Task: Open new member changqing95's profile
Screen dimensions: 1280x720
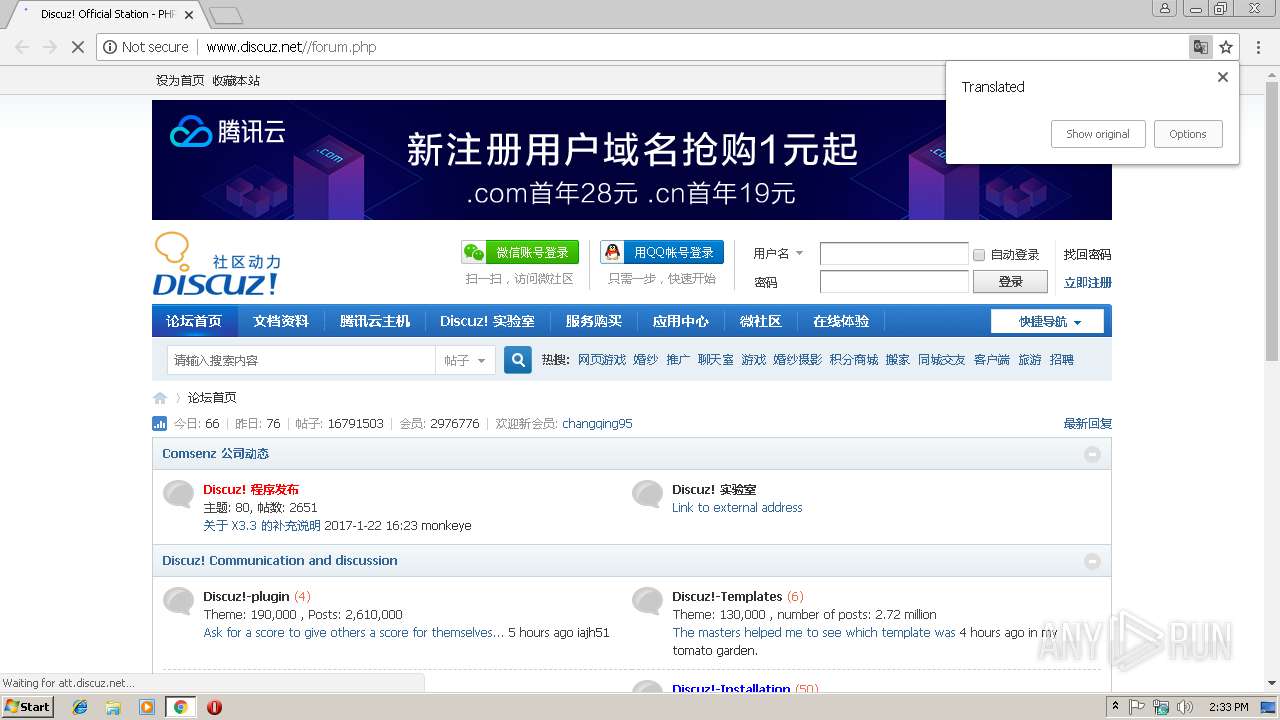Action: pyautogui.click(x=597, y=424)
